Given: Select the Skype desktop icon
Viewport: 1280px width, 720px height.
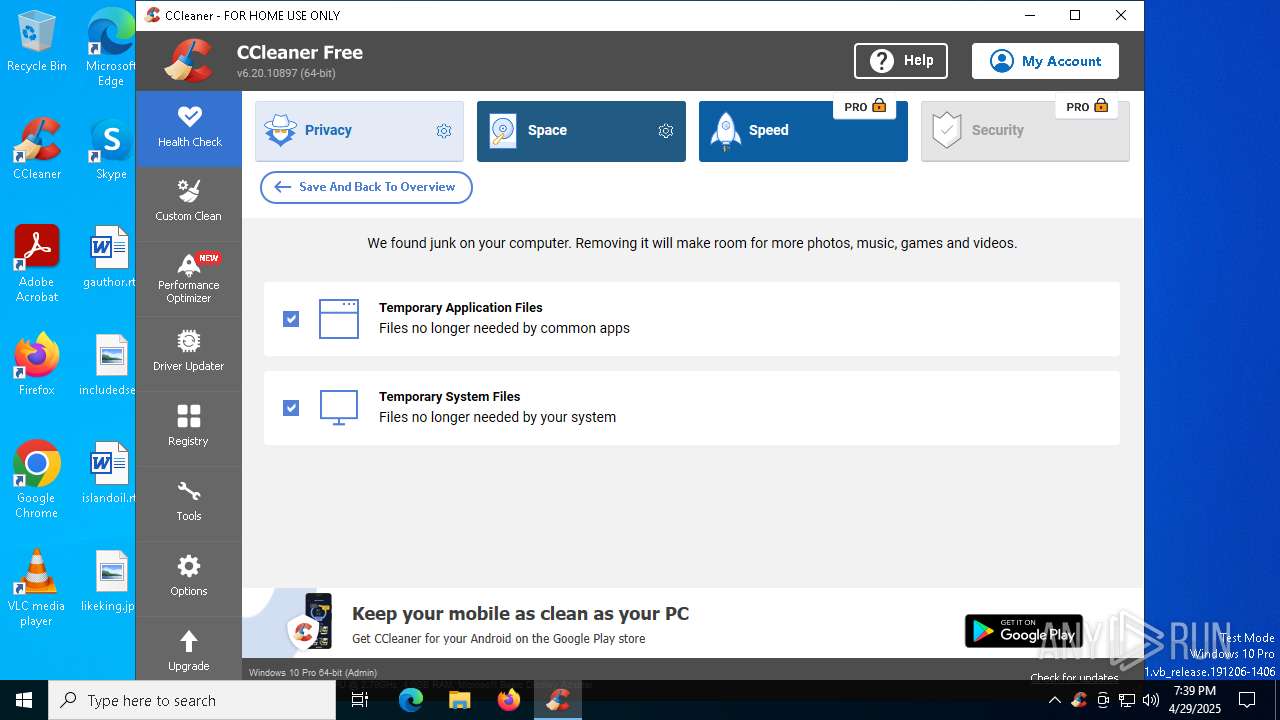Looking at the screenshot, I should point(111,150).
